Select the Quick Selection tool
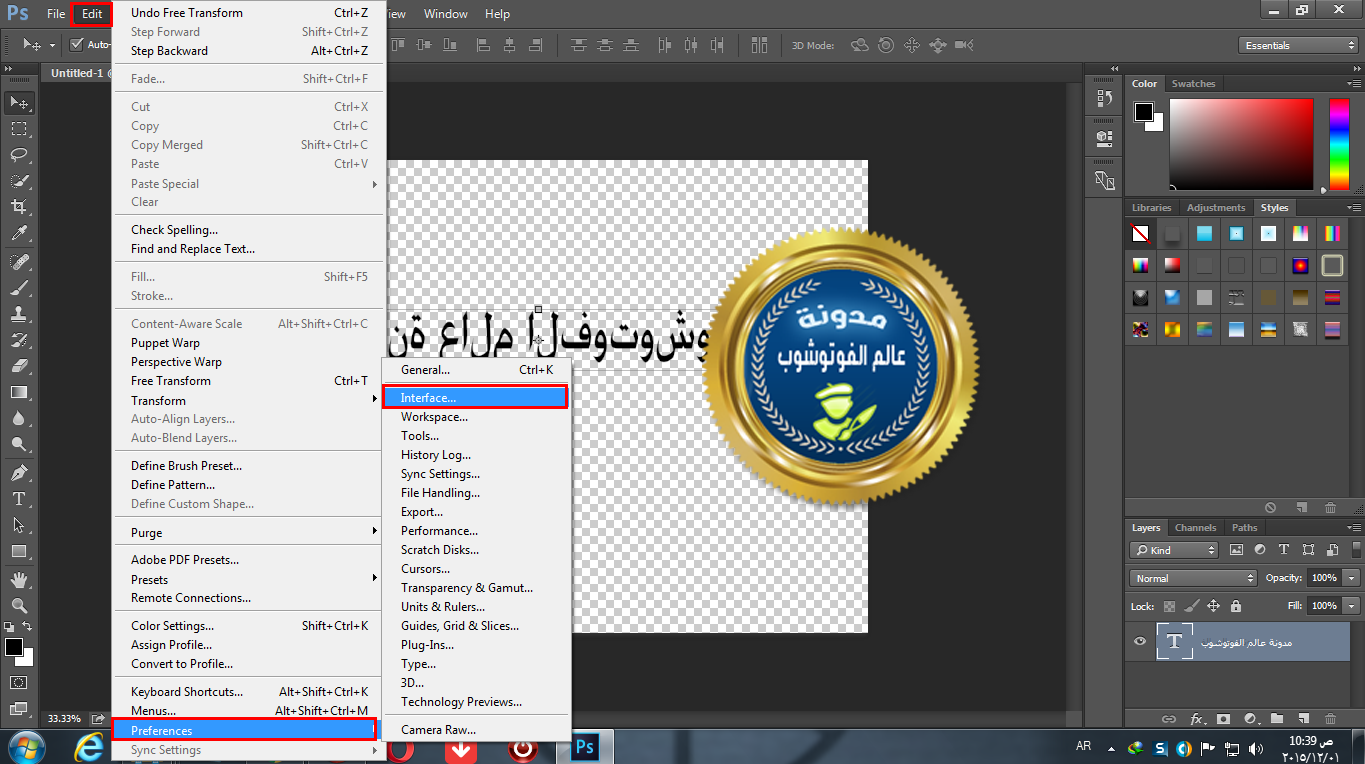This screenshot has height=764, width=1365. 19,181
